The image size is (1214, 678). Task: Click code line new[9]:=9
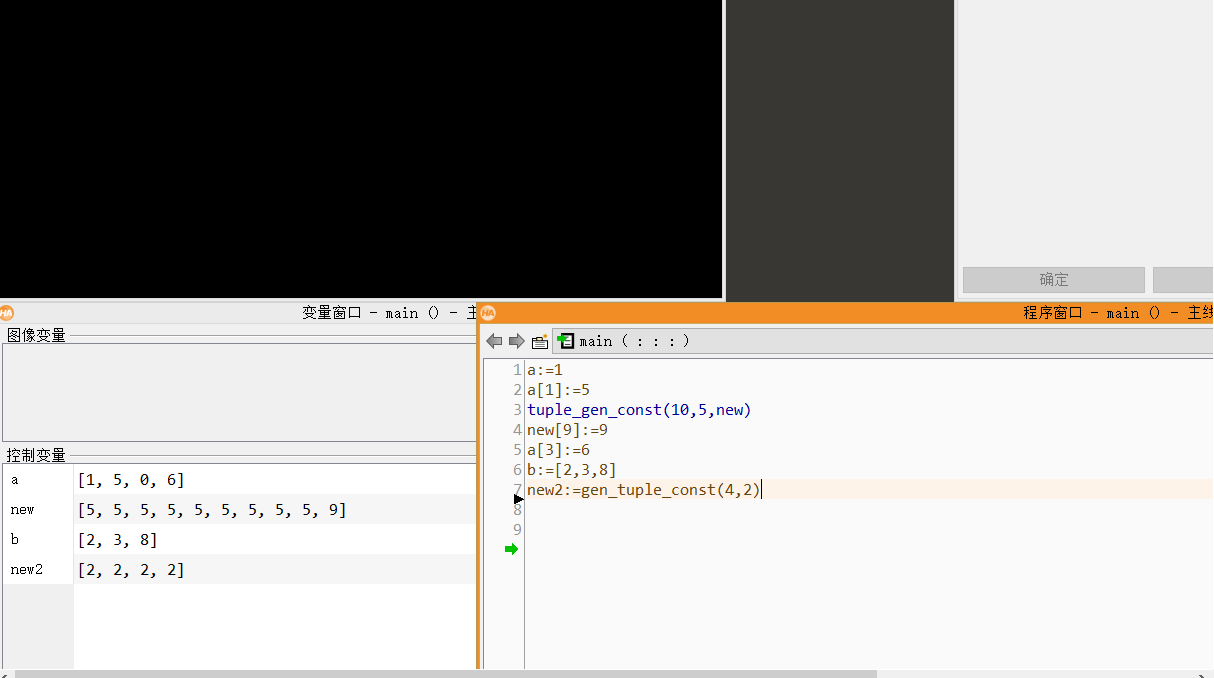pyautogui.click(x=567, y=430)
